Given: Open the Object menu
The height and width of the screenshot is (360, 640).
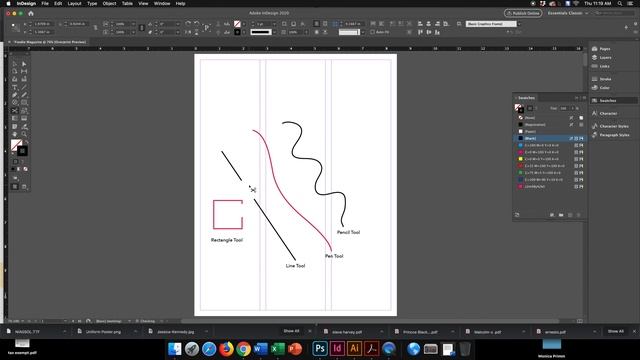Looking at the screenshot, I should coord(109,3).
